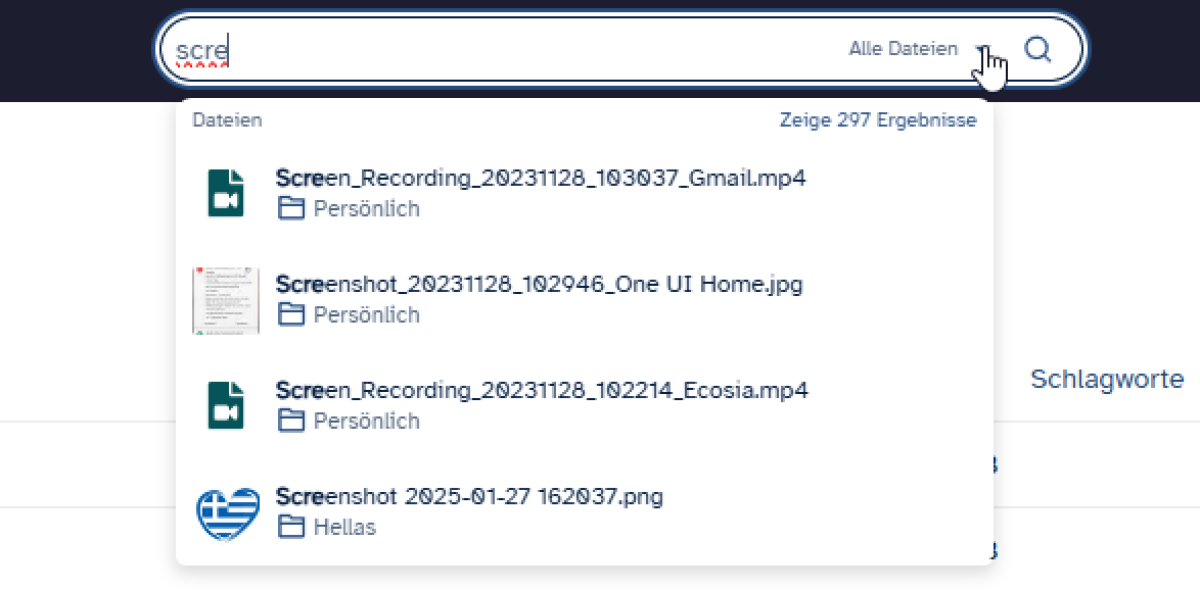Open Screen_Recording_20231128_103037_Gmail.mp4 result
Screen dimensions: 1200x590
coord(540,178)
